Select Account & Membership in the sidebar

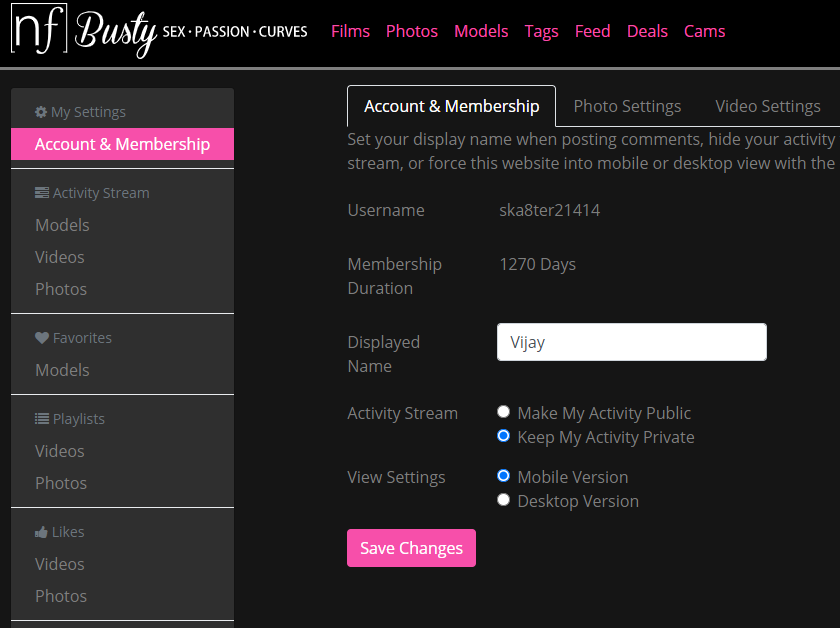pyautogui.click(x=122, y=144)
